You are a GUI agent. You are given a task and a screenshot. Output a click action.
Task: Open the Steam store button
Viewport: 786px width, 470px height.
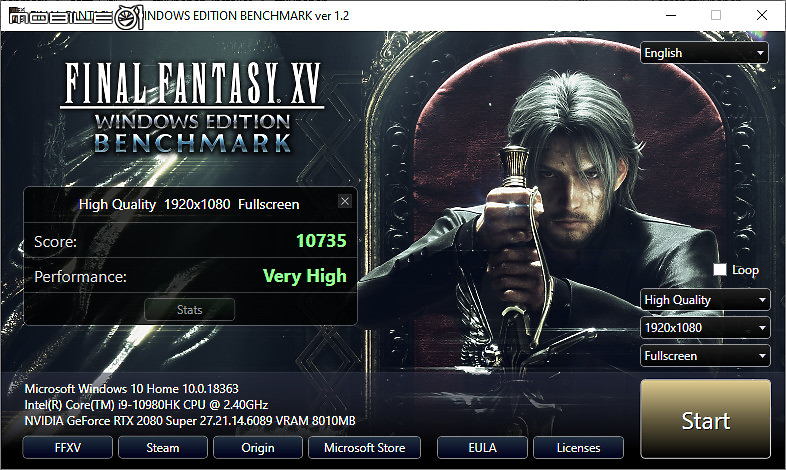click(x=162, y=447)
